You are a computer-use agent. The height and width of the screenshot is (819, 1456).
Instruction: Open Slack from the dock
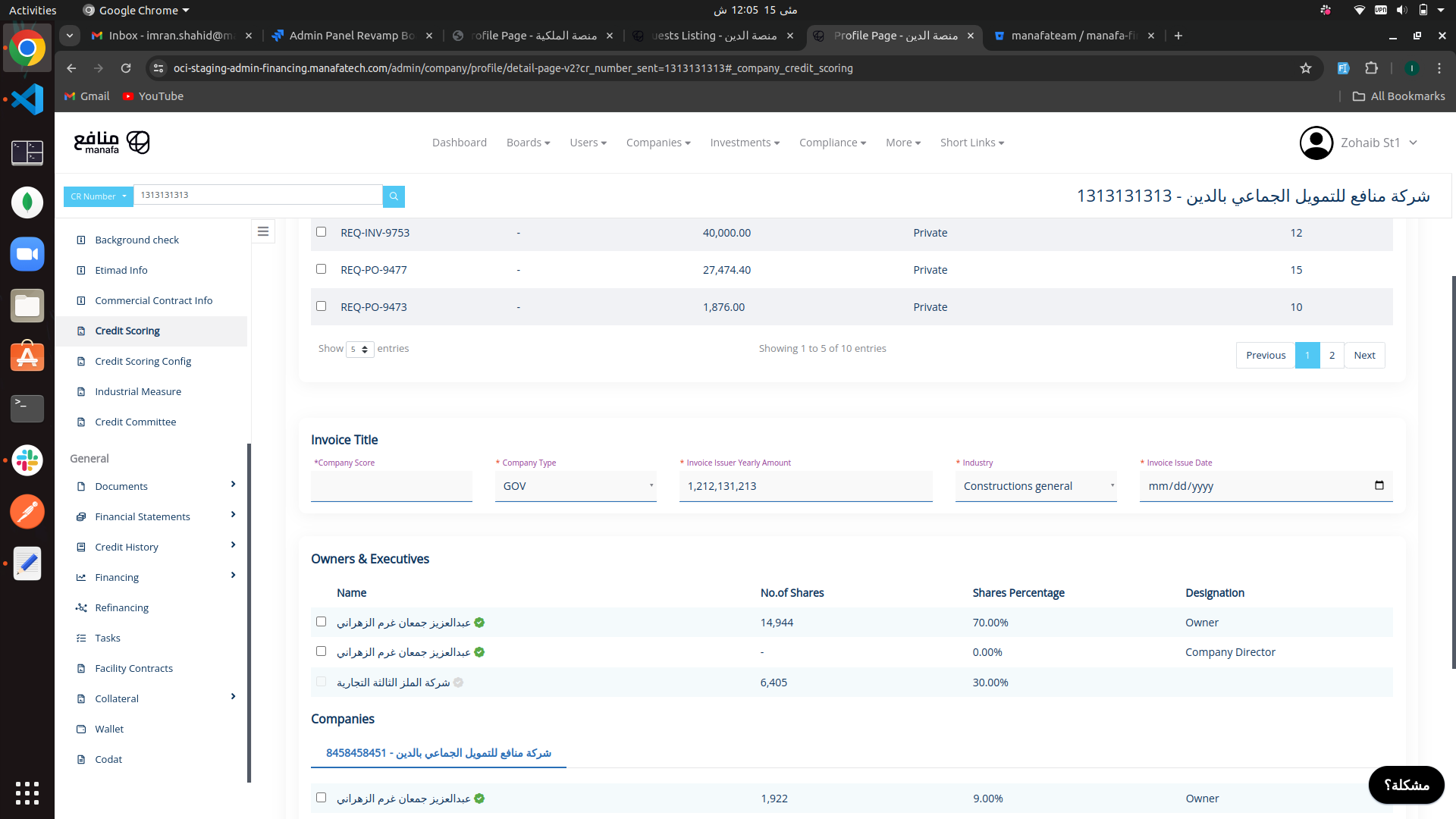(x=27, y=460)
